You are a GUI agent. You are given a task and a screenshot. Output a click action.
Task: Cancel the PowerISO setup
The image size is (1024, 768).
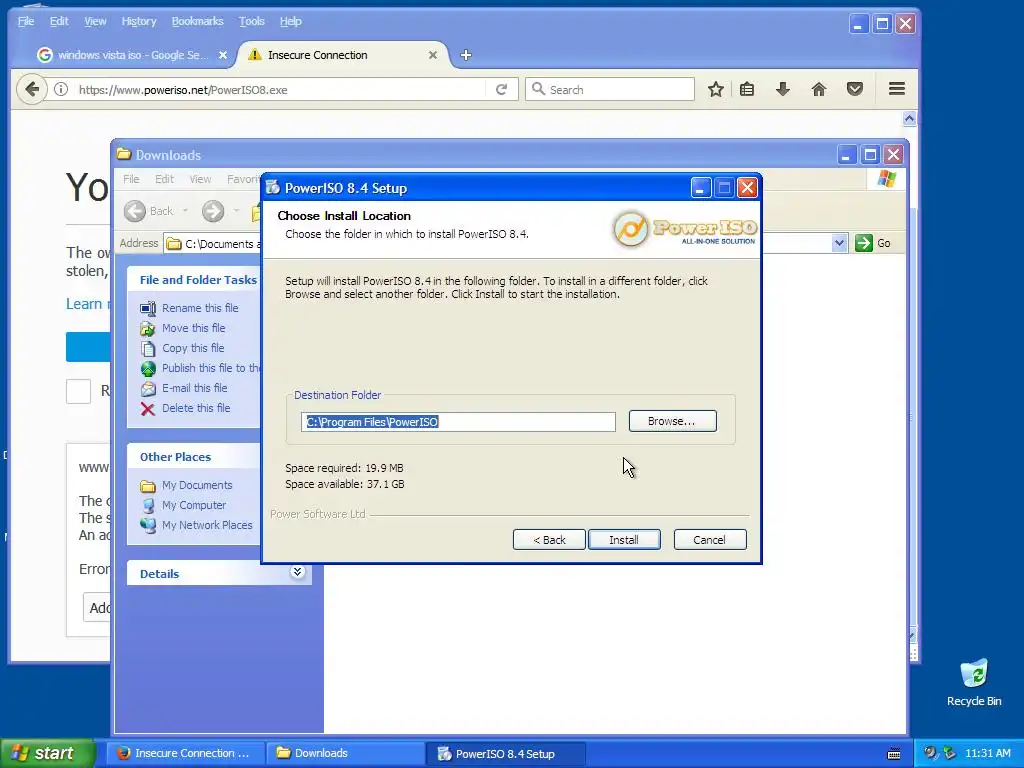[x=710, y=540]
